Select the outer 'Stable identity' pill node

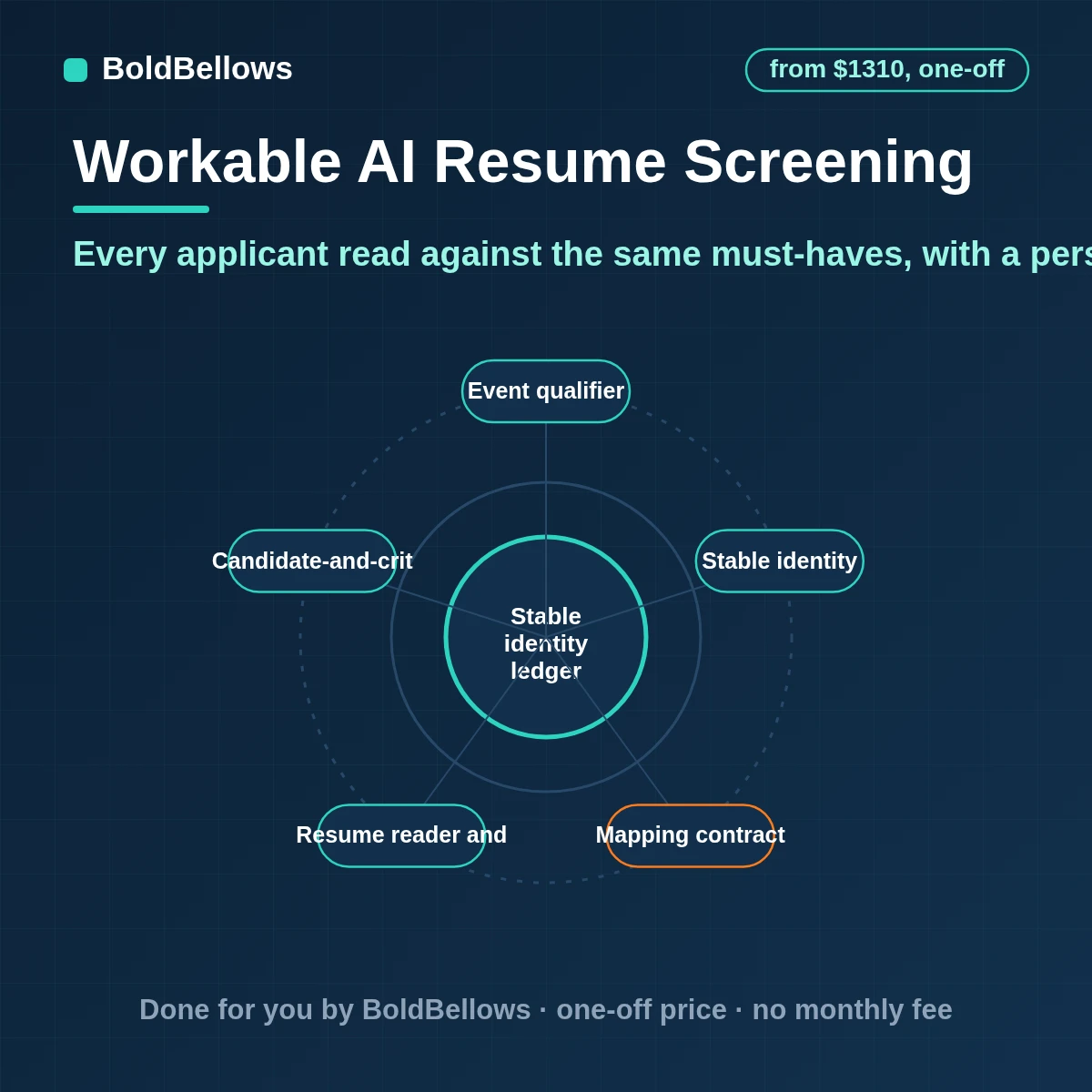tap(780, 561)
